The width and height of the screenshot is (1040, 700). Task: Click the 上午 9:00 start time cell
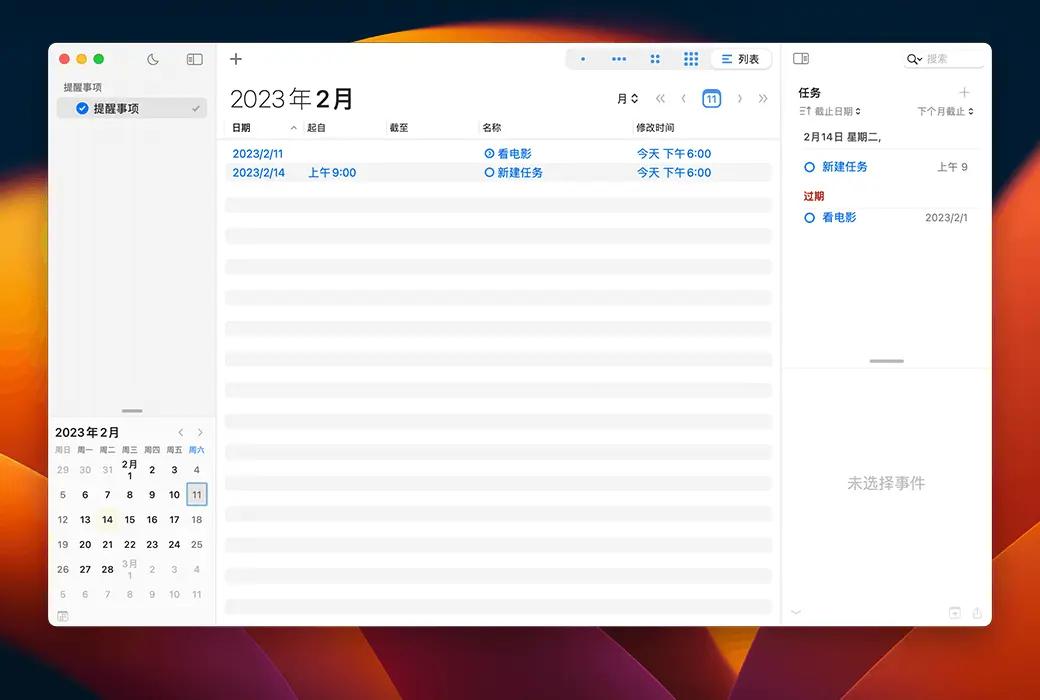click(x=332, y=173)
